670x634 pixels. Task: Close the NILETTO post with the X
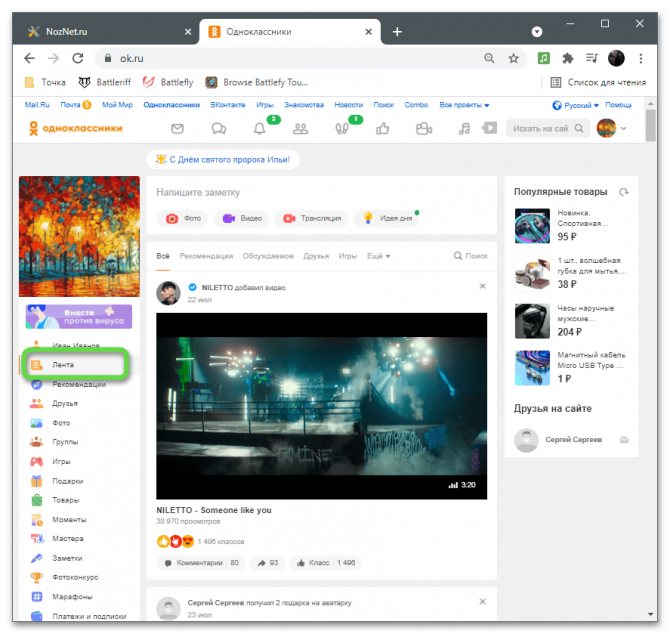(482, 286)
